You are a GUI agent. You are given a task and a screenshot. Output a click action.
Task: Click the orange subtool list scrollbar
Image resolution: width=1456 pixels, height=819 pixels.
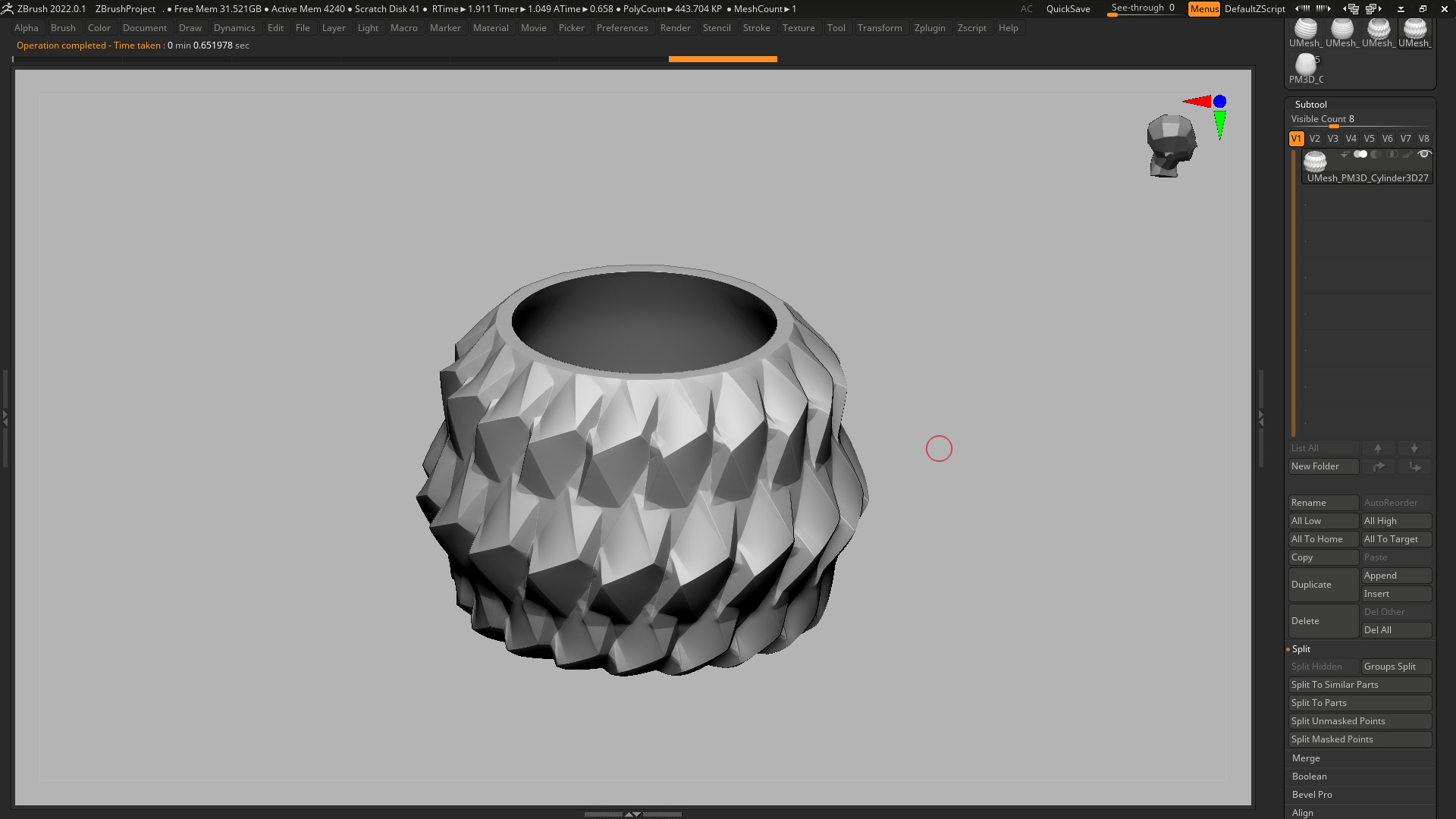(x=1293, y=293)
